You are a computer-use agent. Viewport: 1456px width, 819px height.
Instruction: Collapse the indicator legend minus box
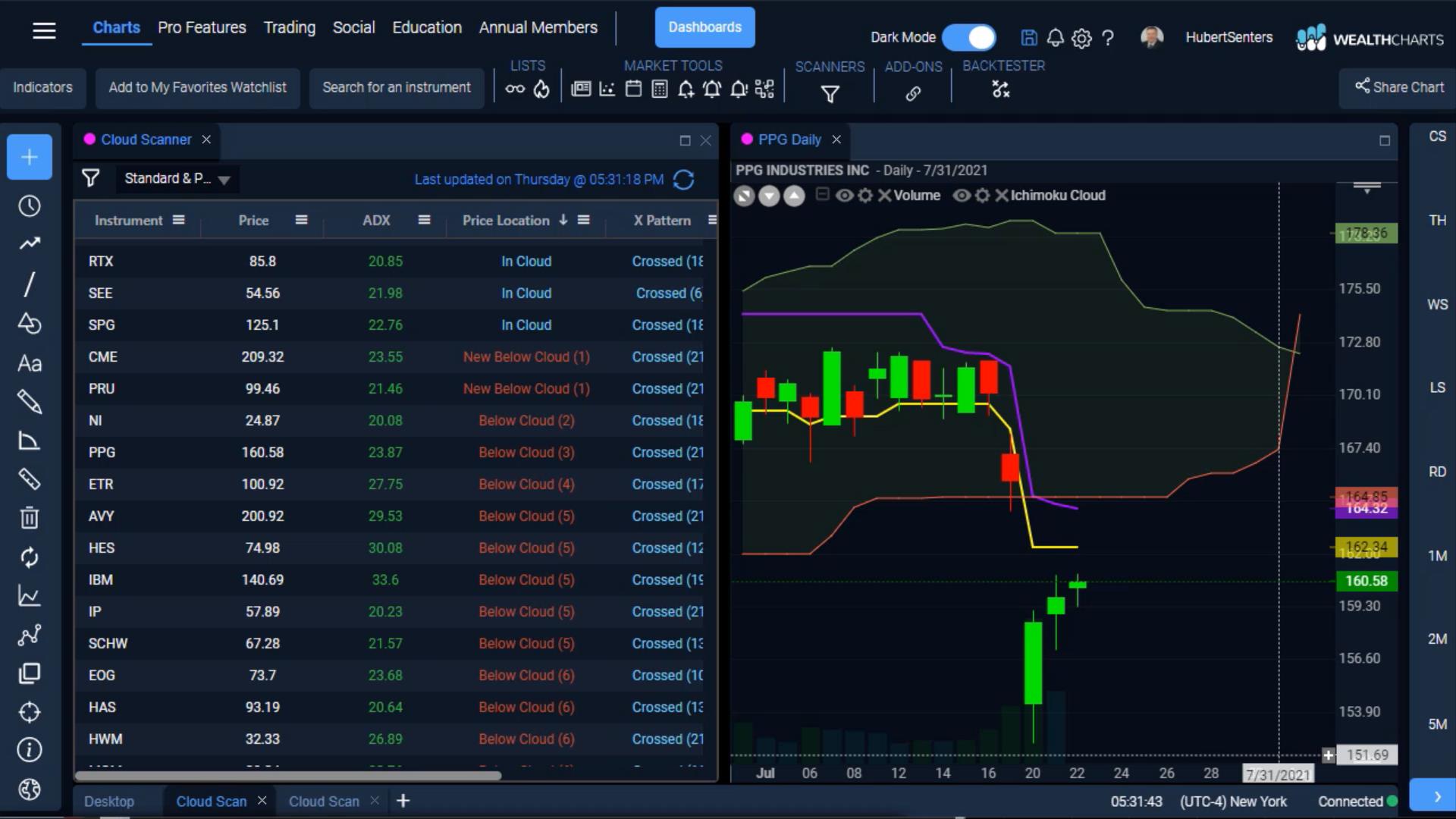point(822,194)
